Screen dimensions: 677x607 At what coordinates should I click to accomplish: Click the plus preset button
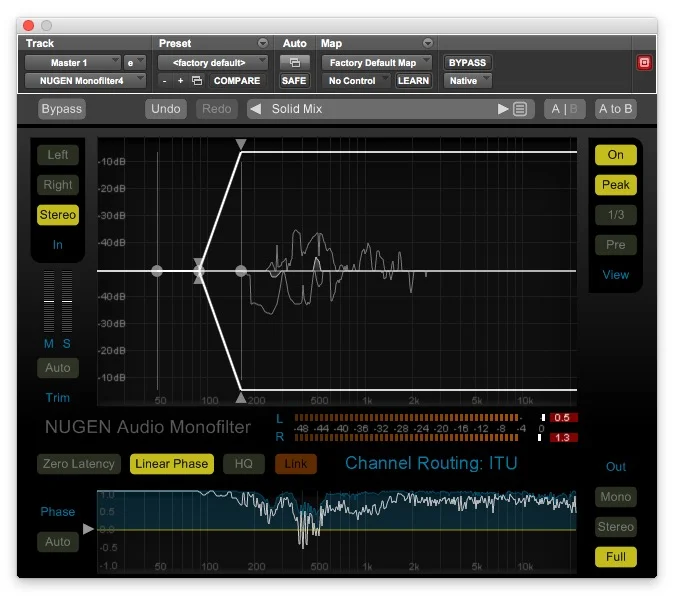[180, 81]
